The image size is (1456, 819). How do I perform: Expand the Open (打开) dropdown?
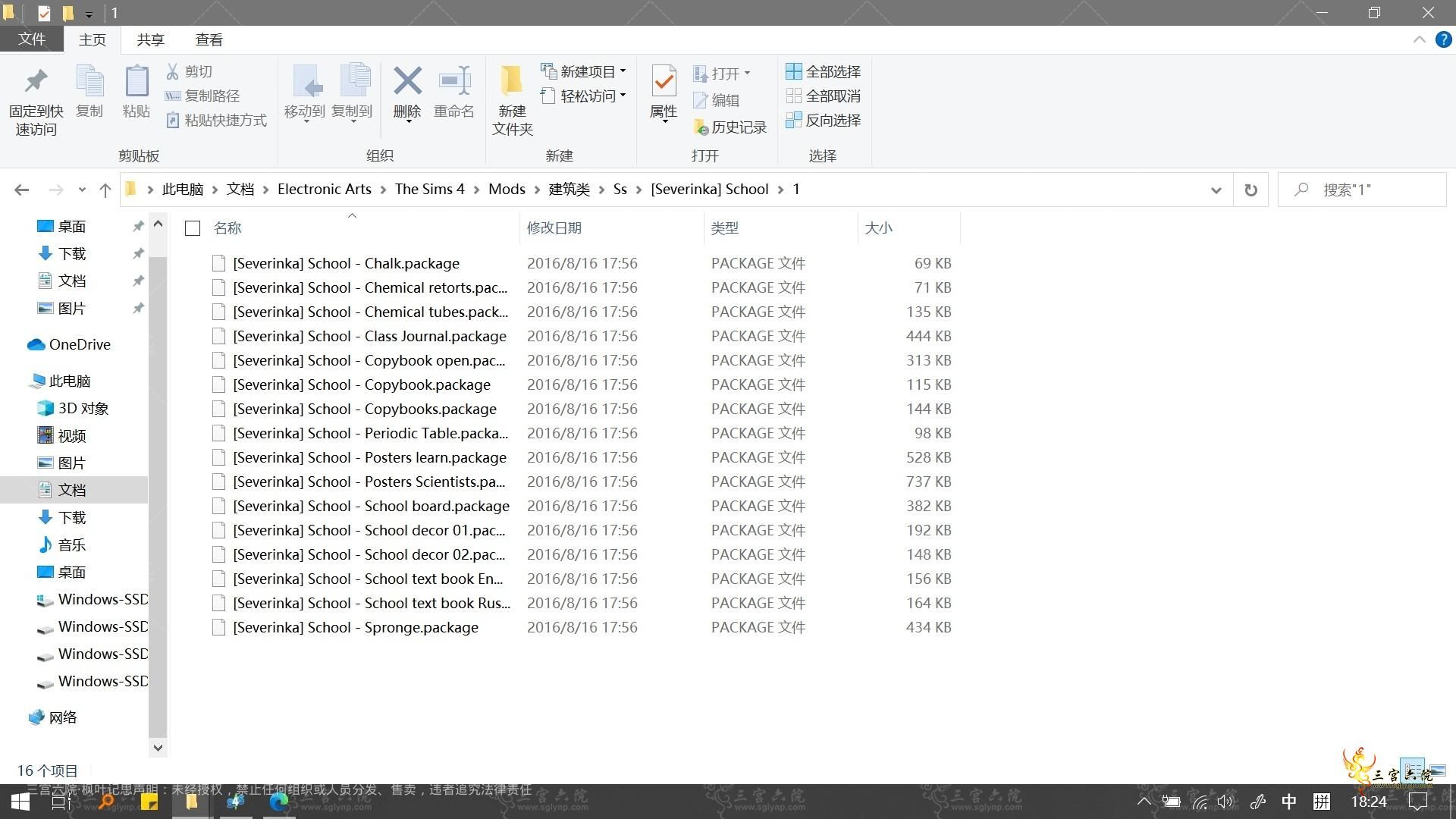click(747, 74)
